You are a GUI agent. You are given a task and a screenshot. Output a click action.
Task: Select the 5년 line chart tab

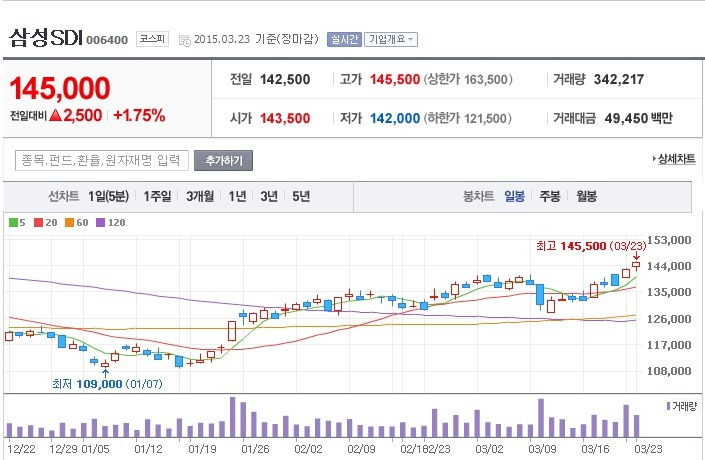pos(301,197)
